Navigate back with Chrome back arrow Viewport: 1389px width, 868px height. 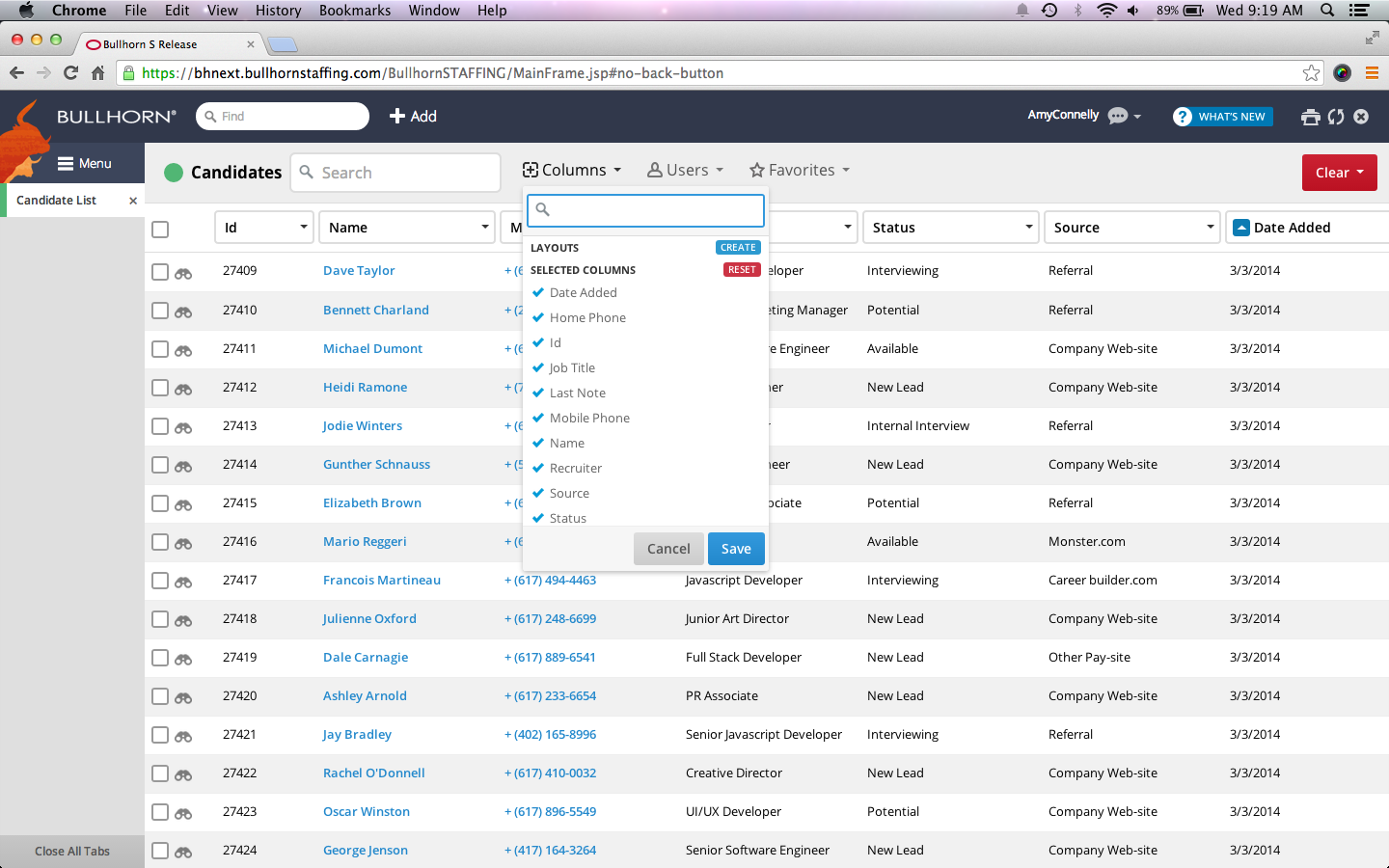click(x=16, y=73)
